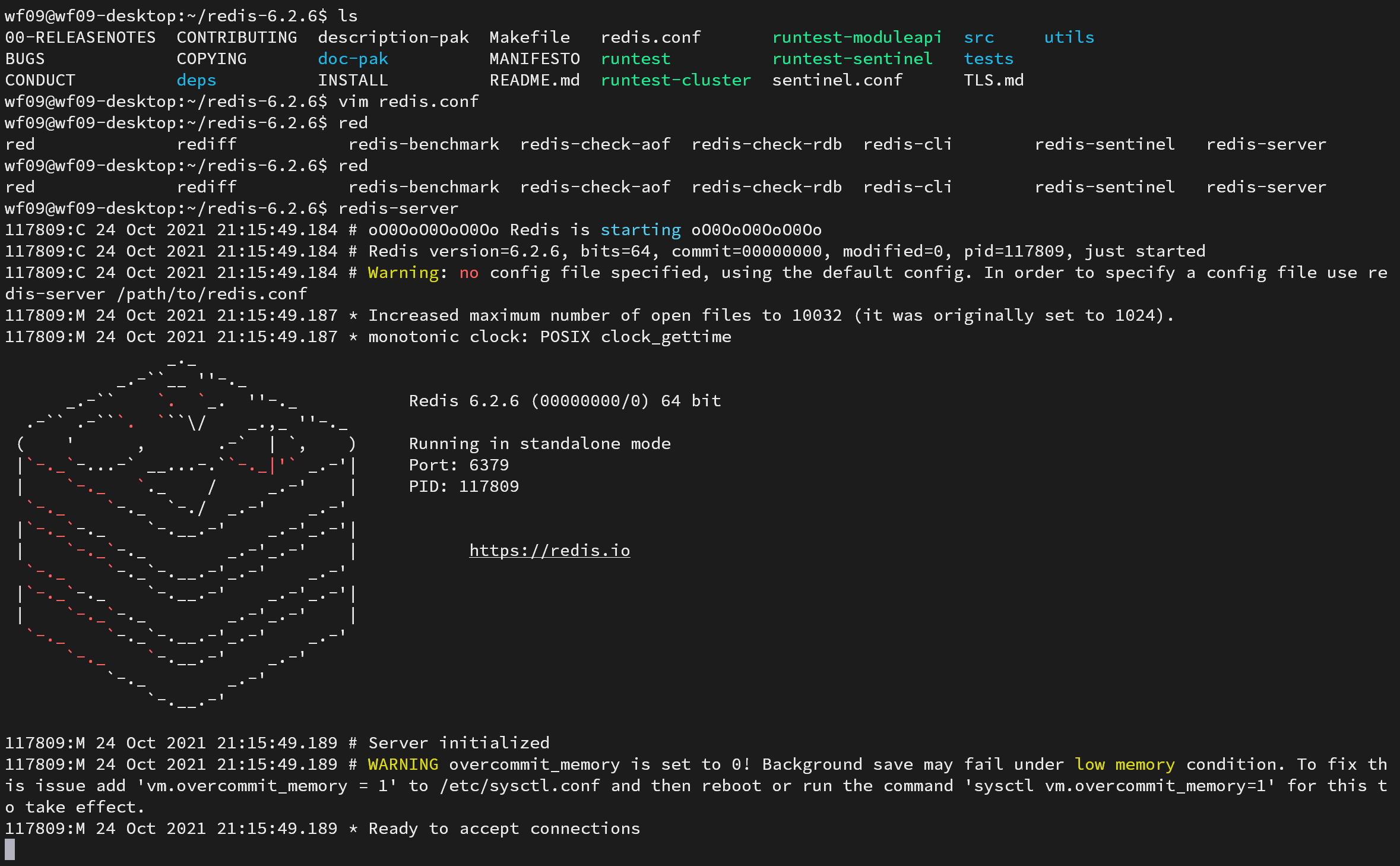Click the green 'runtest-moduleapi' file name

pos(856,37)
